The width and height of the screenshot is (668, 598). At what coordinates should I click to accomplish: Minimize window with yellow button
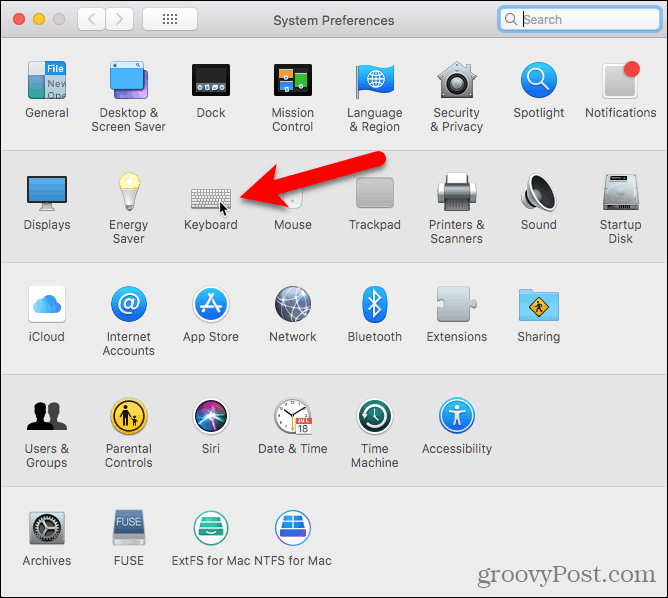click(x=39, y=19)
